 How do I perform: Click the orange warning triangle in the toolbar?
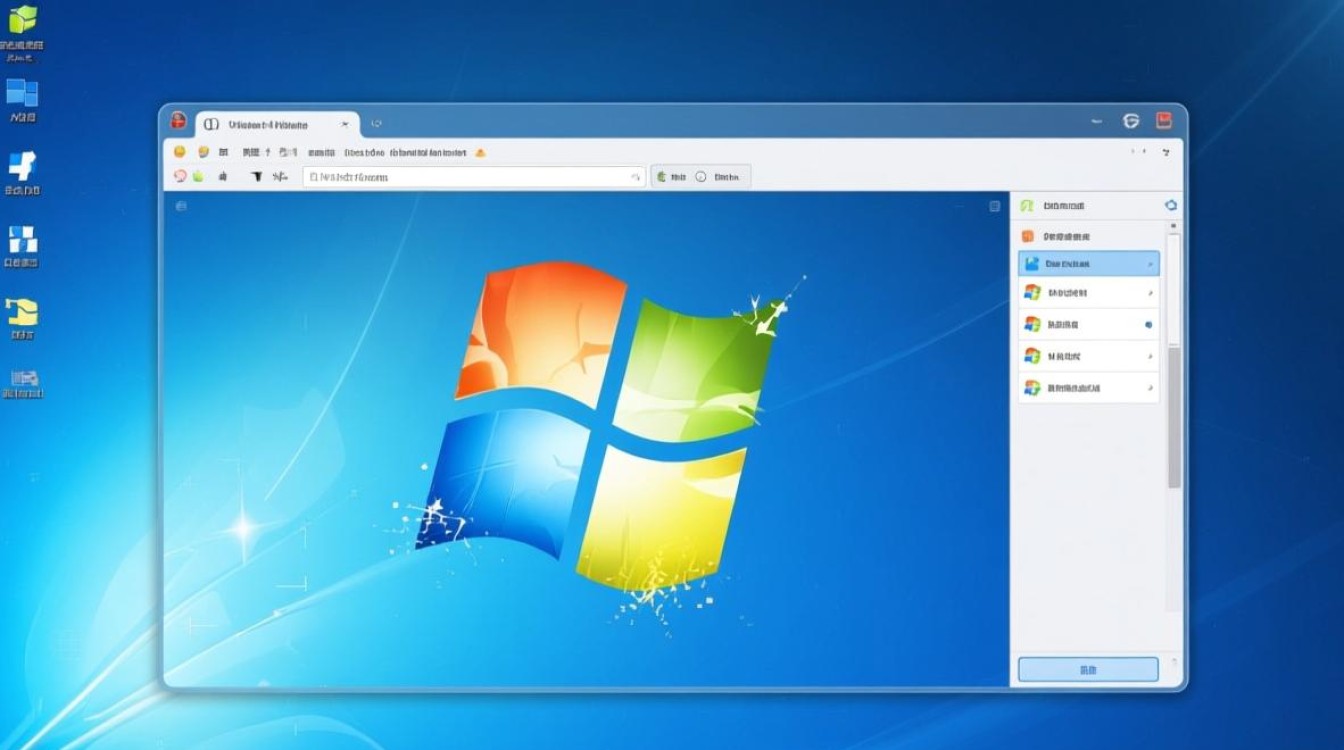[480, 153]
